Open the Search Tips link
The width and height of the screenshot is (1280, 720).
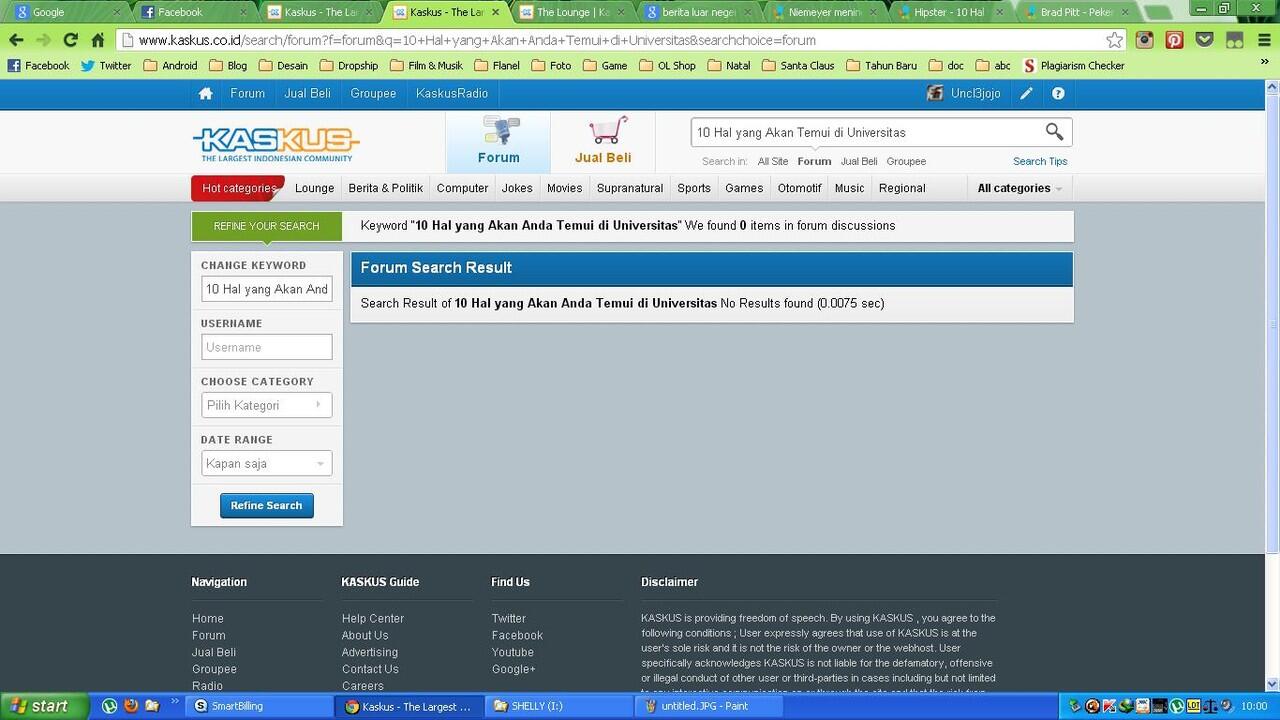pos(1040,161)
